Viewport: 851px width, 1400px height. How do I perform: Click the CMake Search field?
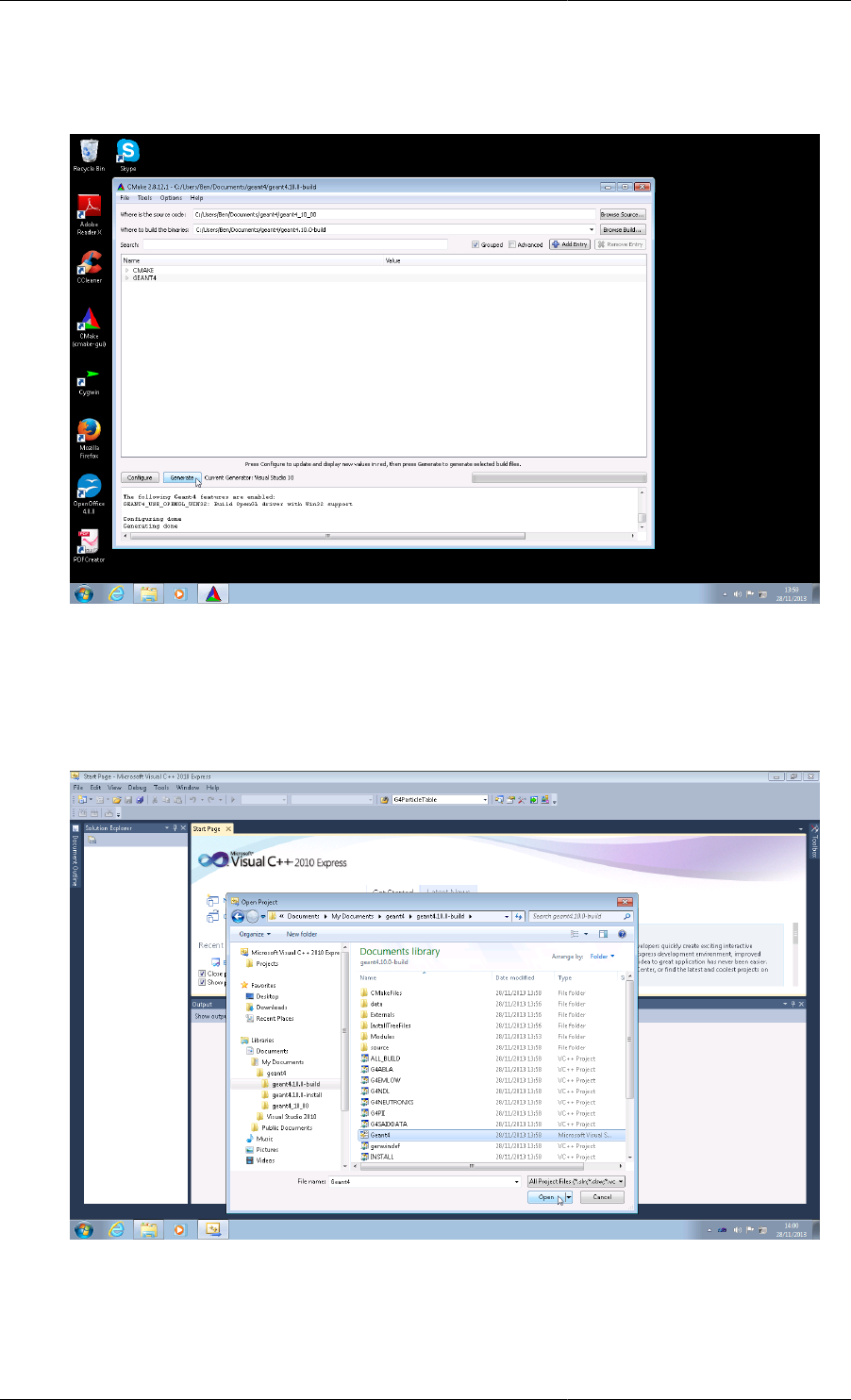coord(294,244)
